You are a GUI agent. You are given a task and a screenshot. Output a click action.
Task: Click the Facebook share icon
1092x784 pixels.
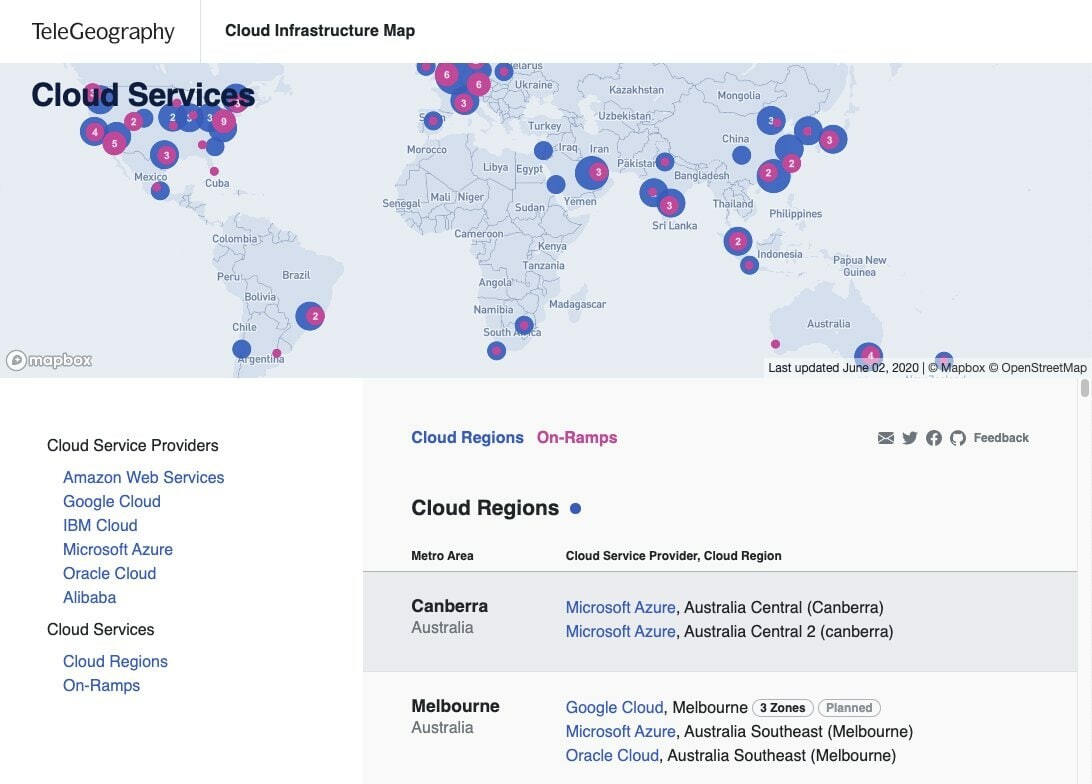coord(934,438)
